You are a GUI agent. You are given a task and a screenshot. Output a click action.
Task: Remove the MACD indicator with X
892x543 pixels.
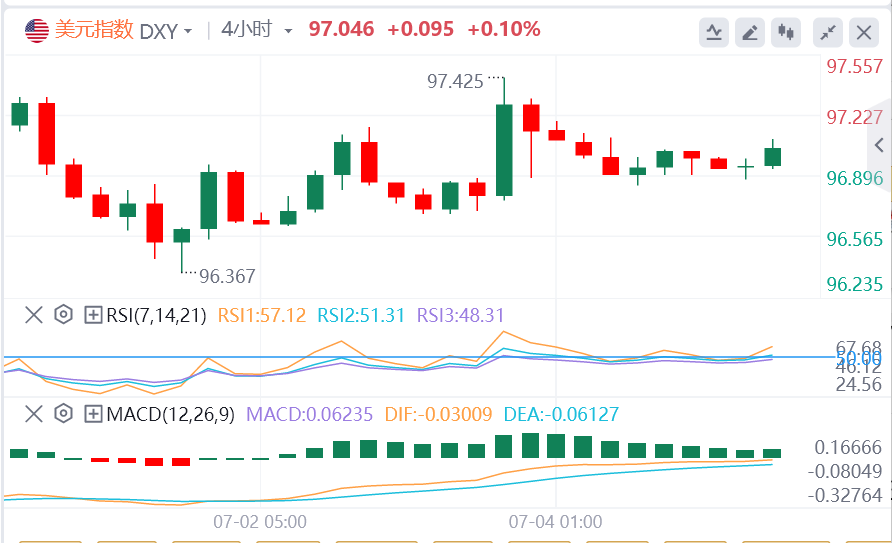coord(34,413)
